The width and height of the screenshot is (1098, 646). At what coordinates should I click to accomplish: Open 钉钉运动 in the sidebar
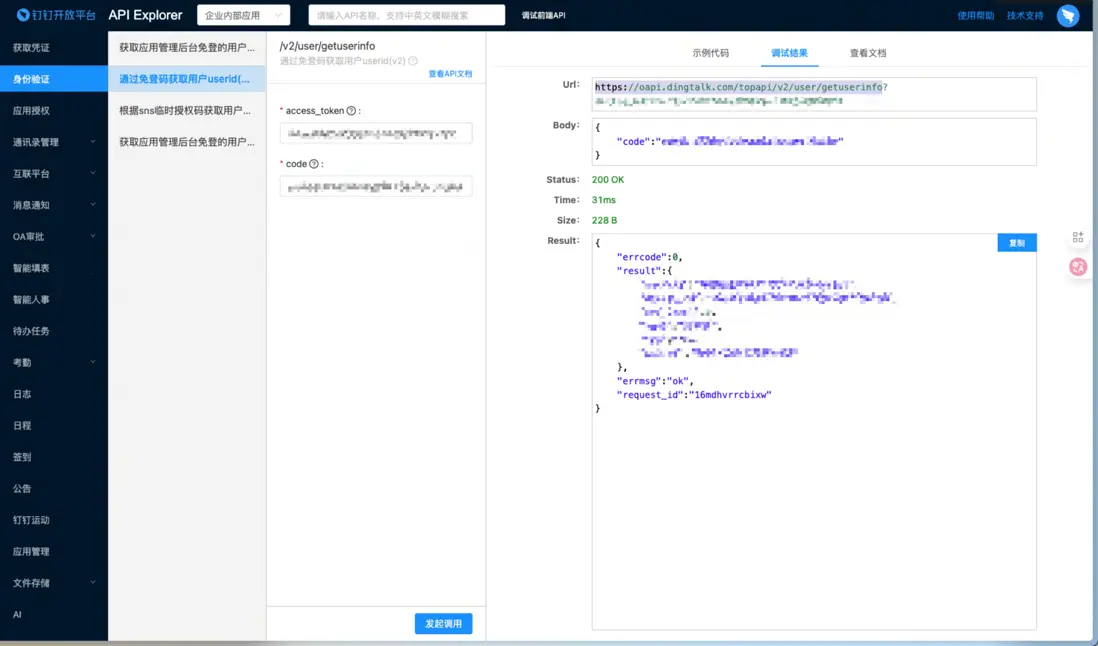(54, 520)
